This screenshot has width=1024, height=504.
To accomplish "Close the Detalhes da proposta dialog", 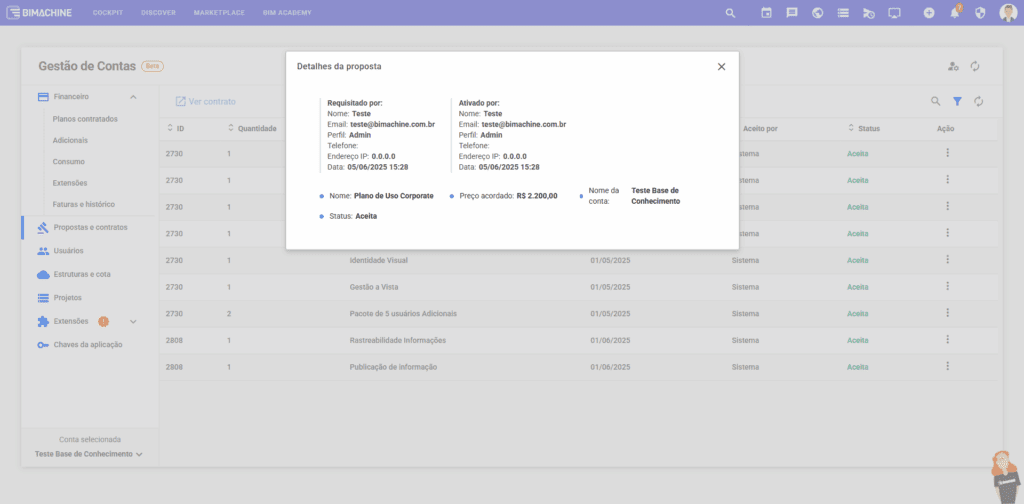I will [x=721, y=67].
